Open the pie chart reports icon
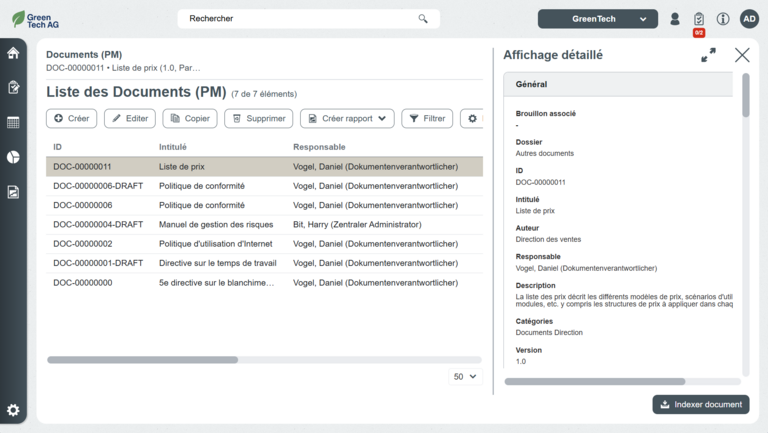768x433 pixels. coord(13,157)
